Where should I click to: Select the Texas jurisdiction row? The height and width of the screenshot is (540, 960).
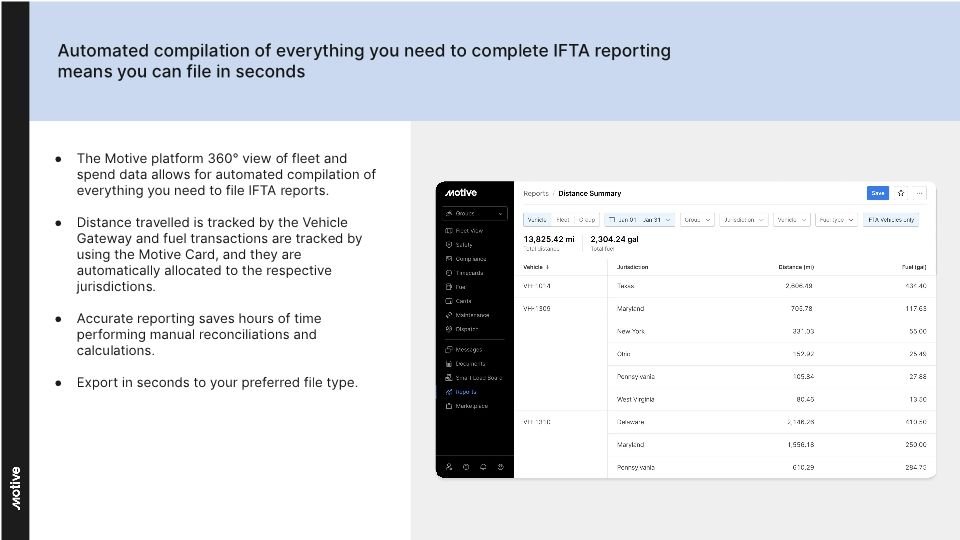pyautogui.click(x=725, y=286)
